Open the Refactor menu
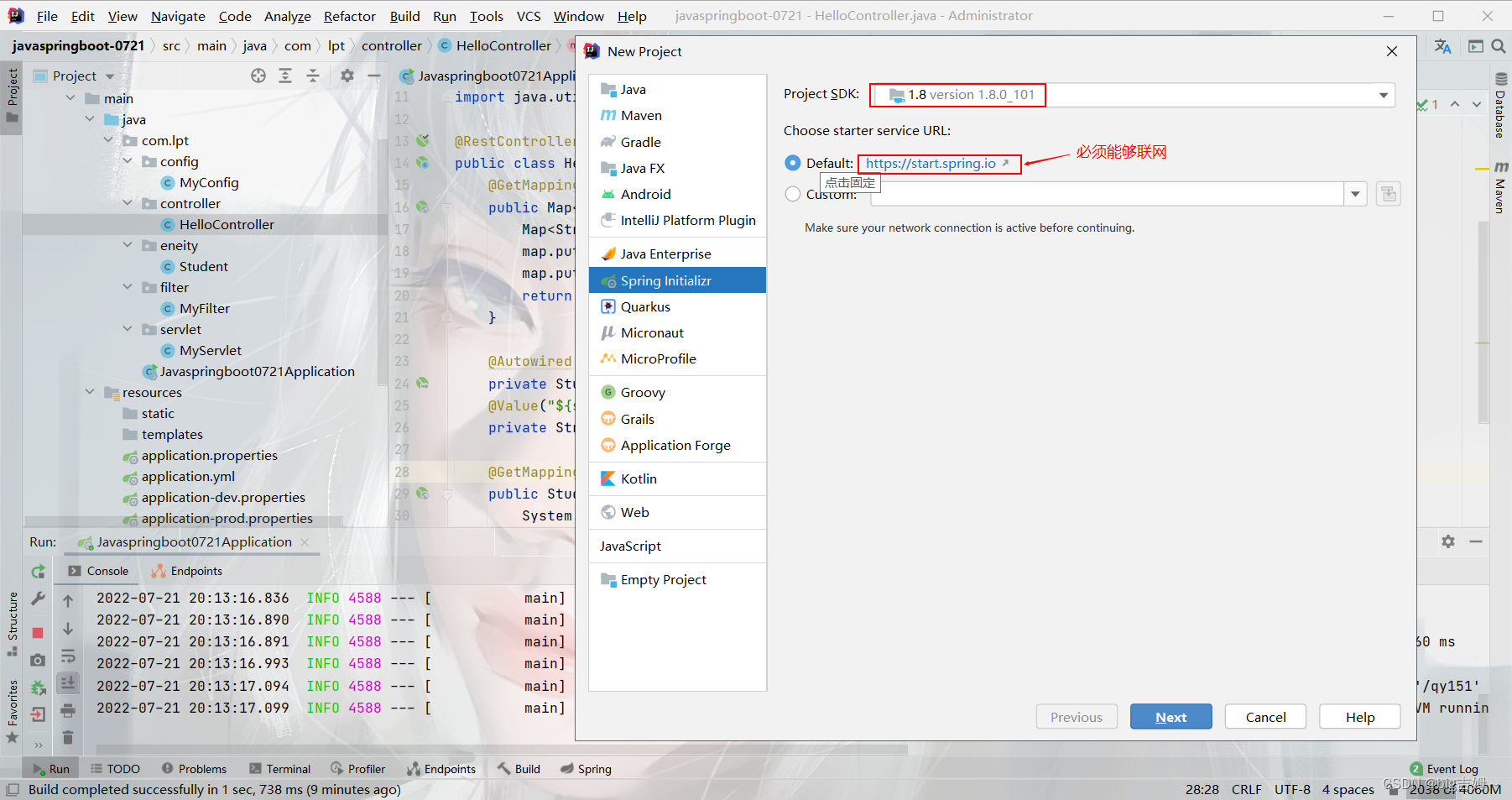This screenshot has height=800, width=1512. [x=350, y=16]
